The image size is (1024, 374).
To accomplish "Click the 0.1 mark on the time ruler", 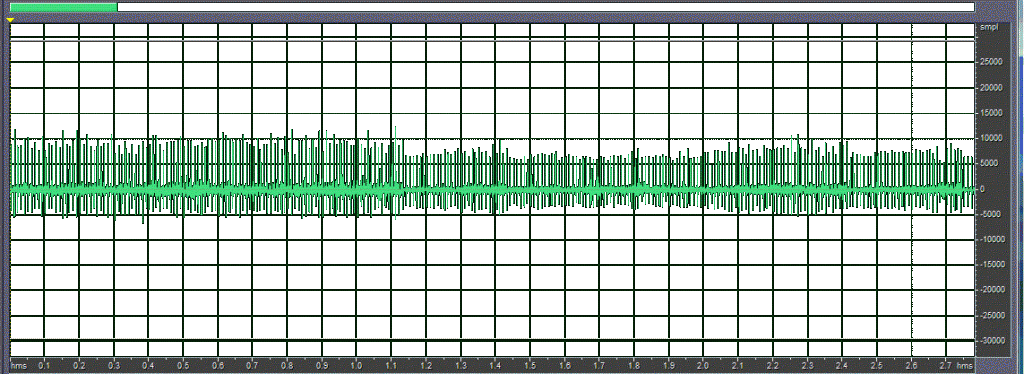I will coord(45,366).
